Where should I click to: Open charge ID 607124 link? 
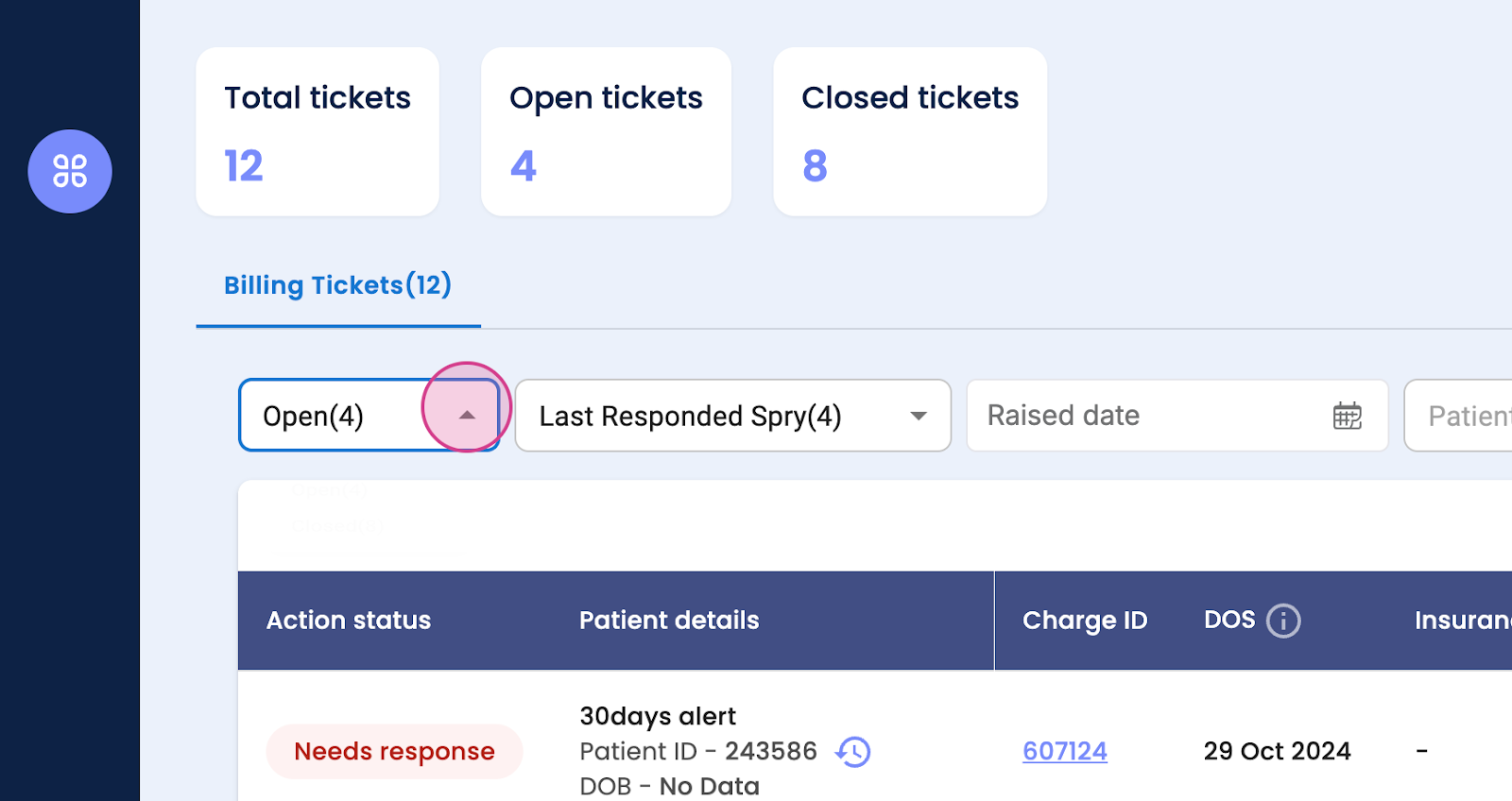(x=1064, y=751)
